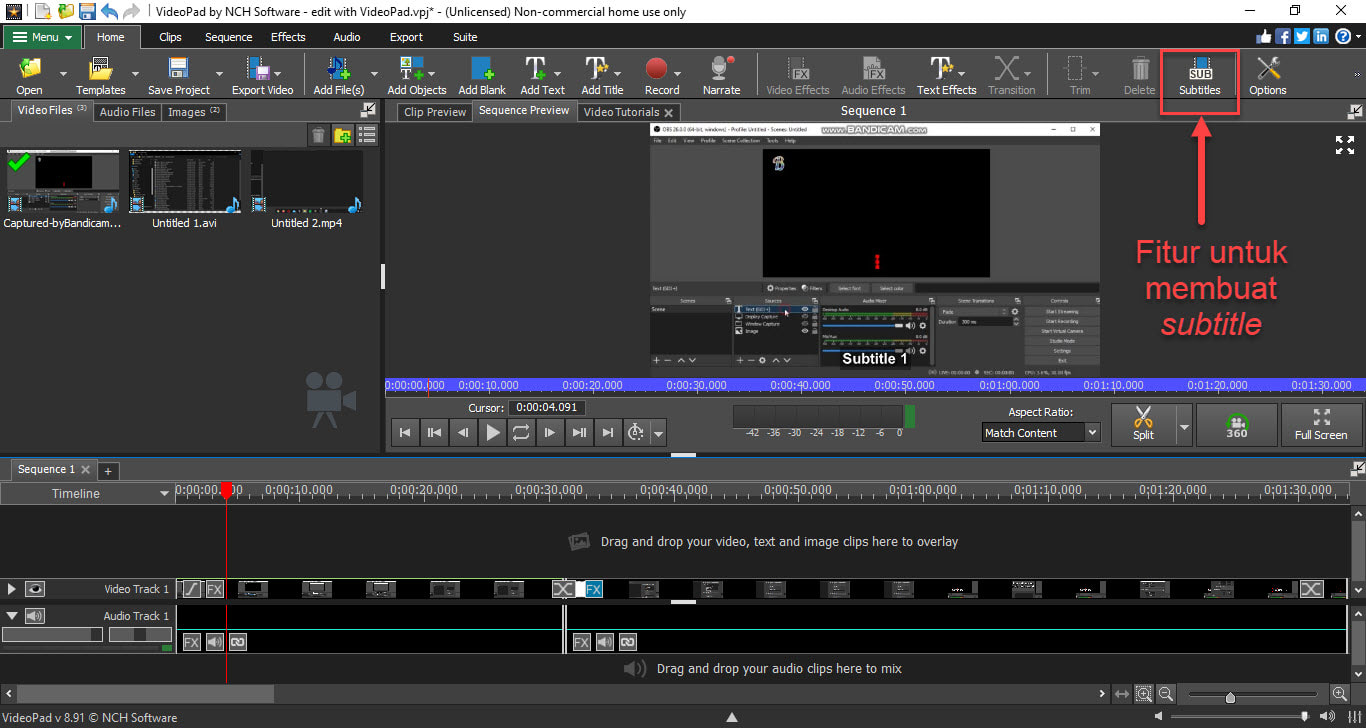Click the Export Video icon
This screenshot has height=728, width=1366.
point(262,76)
